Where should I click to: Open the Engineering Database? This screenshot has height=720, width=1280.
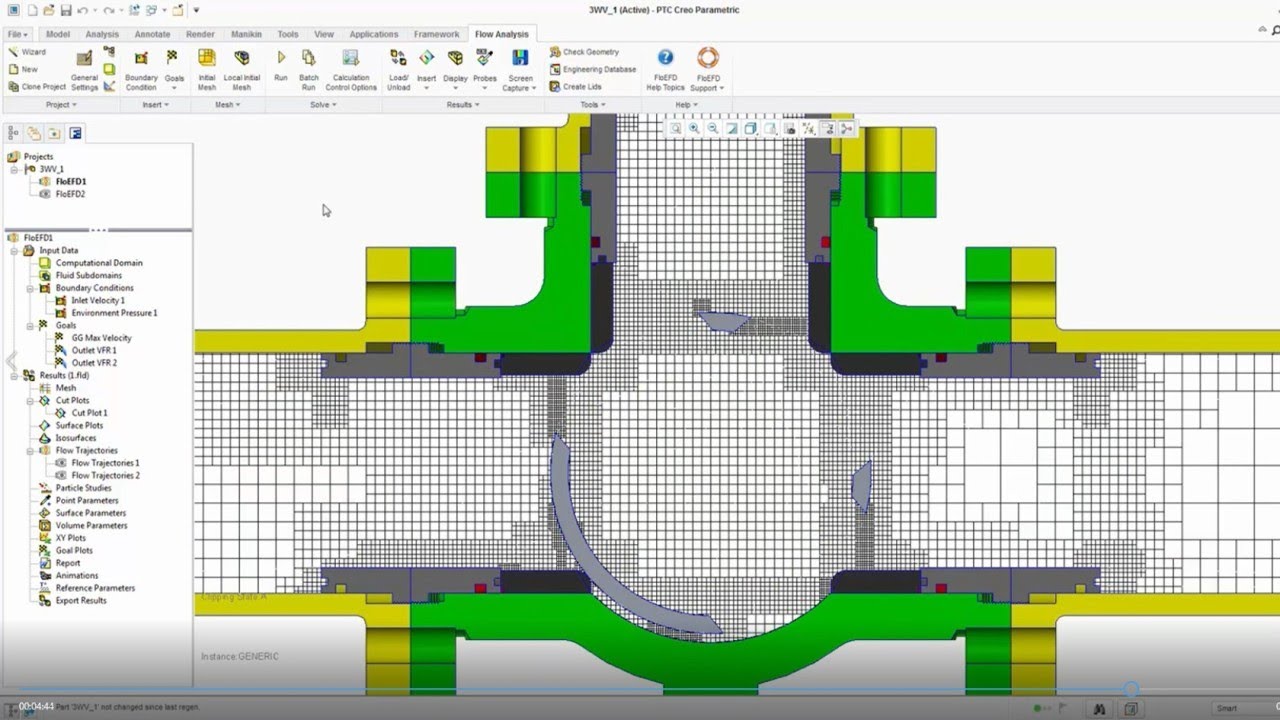[x=592, y=70]
